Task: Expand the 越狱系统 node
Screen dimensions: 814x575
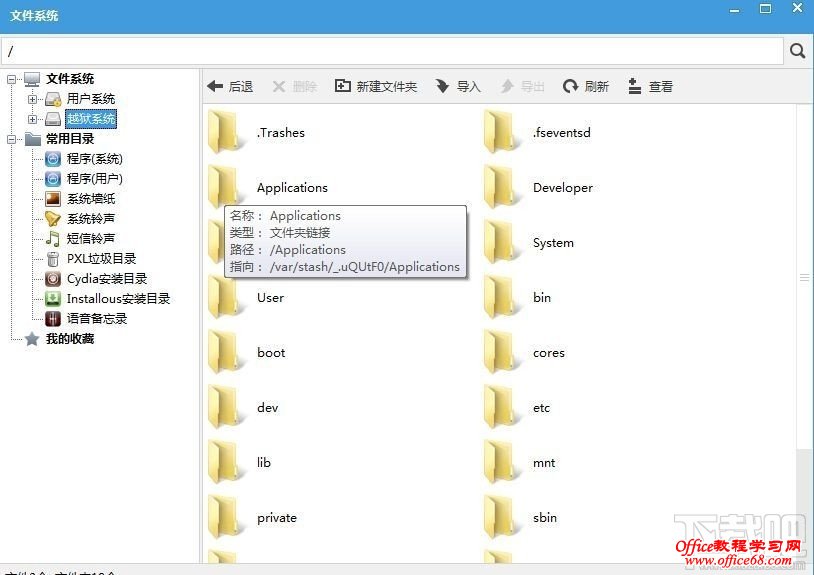Action: point(32,119)
